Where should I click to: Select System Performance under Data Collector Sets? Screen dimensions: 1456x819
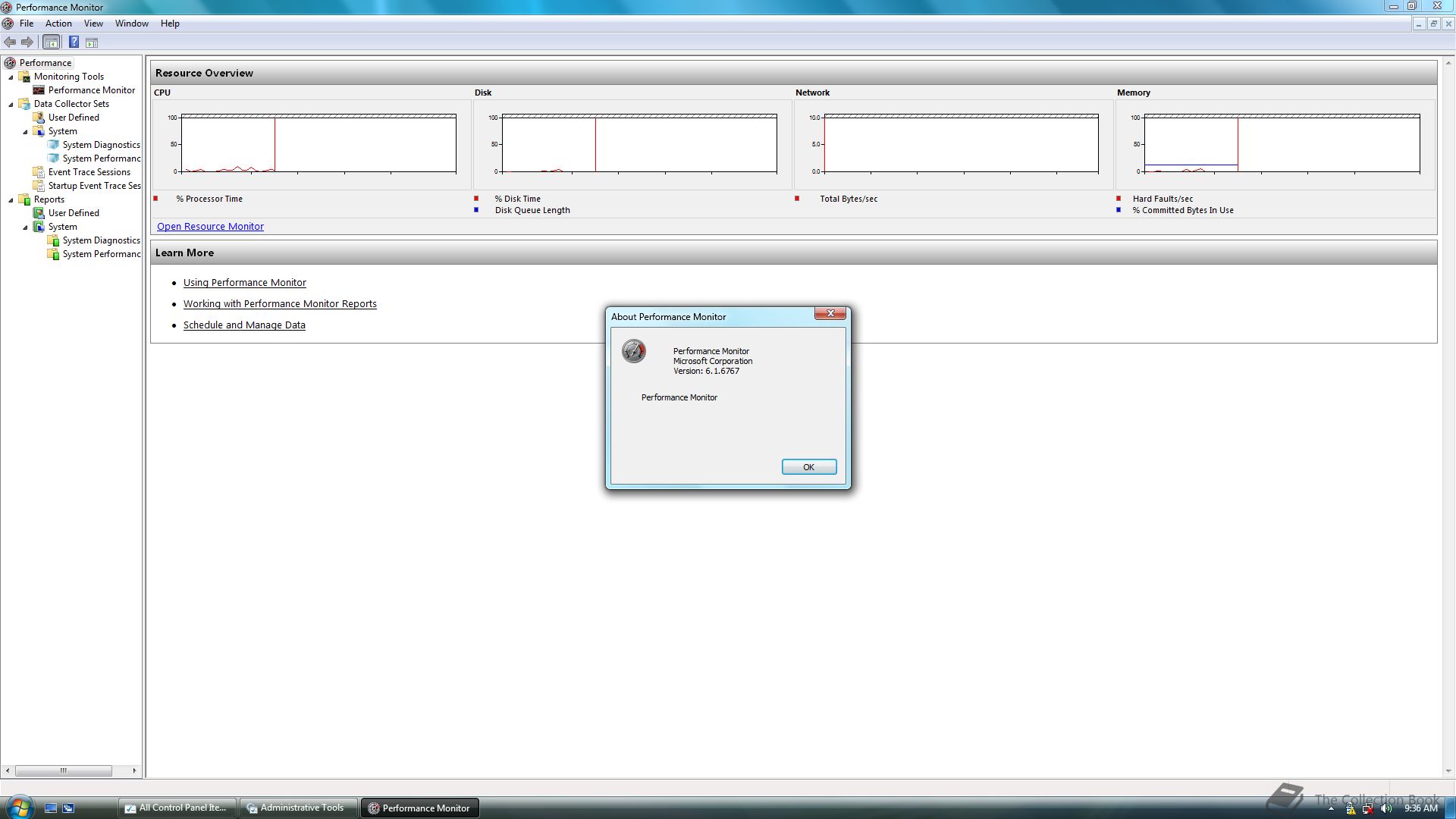tap(101, 158)
